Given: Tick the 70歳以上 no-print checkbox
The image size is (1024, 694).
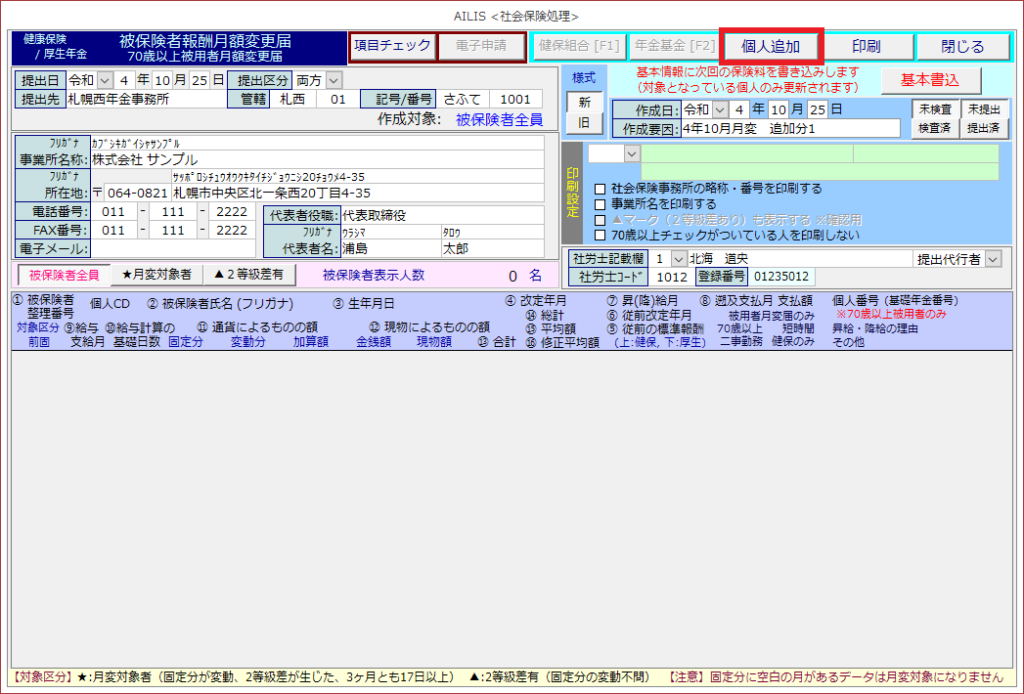Looking at the screenshot, I should pyautogui.click(x=600, y=236).
